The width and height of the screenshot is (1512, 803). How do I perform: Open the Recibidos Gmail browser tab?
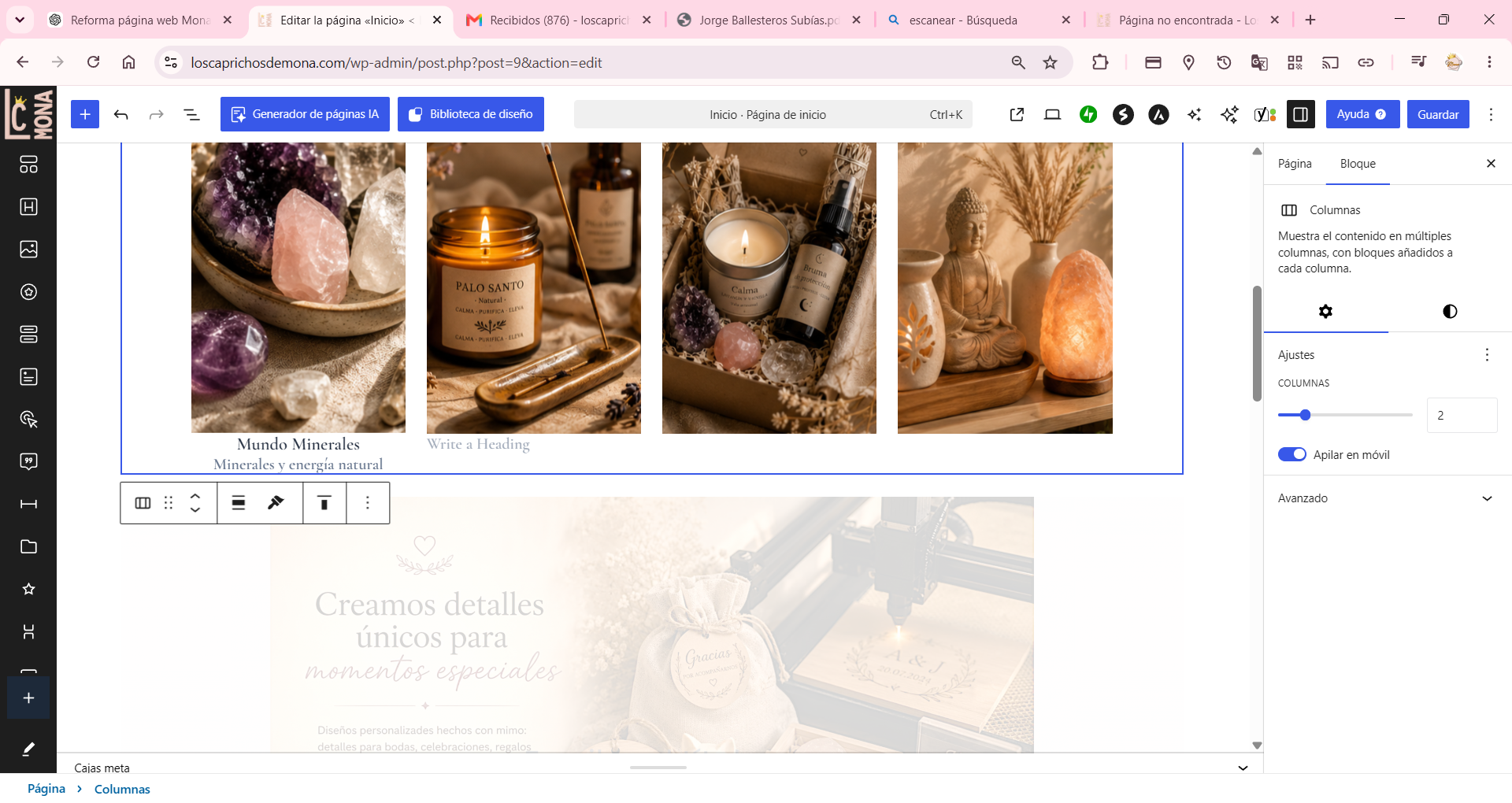[x=560, y=20]
